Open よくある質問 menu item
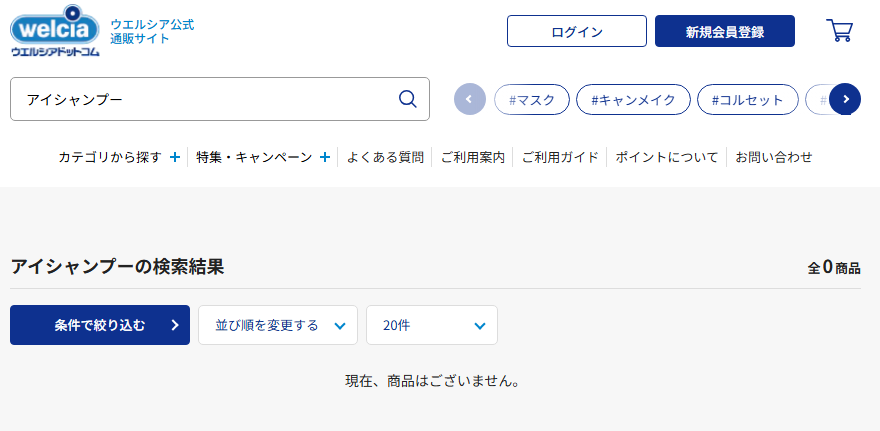880x431 pixels. 385,157
